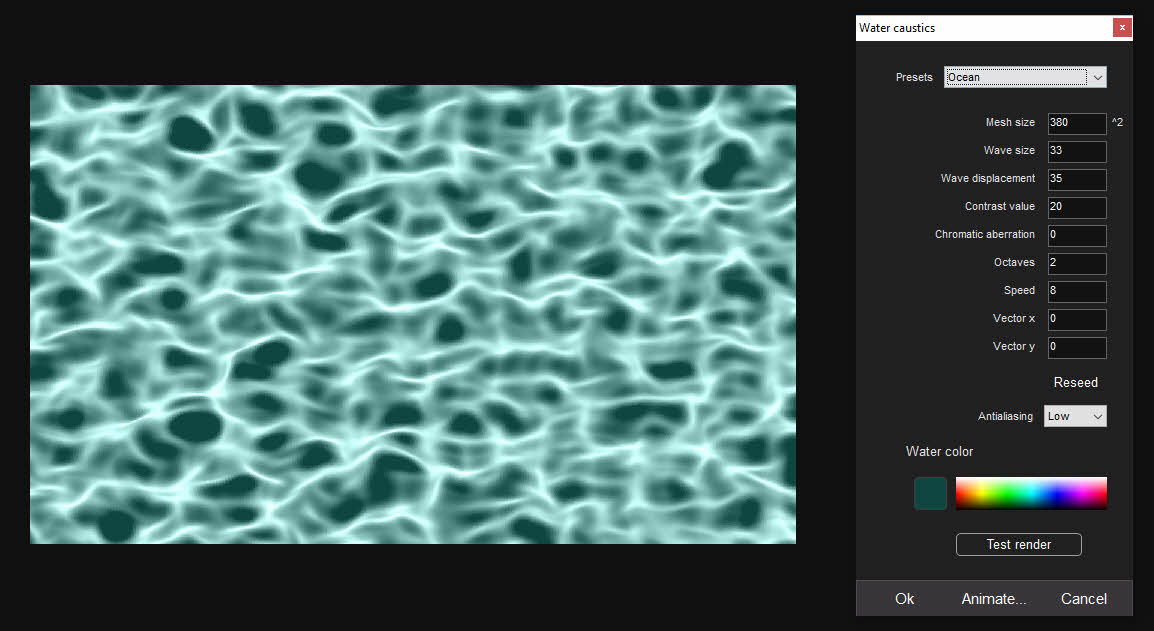The image size is (1154, 631).
Task: Focus the Chromatic aberration input
Action: click(x=1076, y=235)
